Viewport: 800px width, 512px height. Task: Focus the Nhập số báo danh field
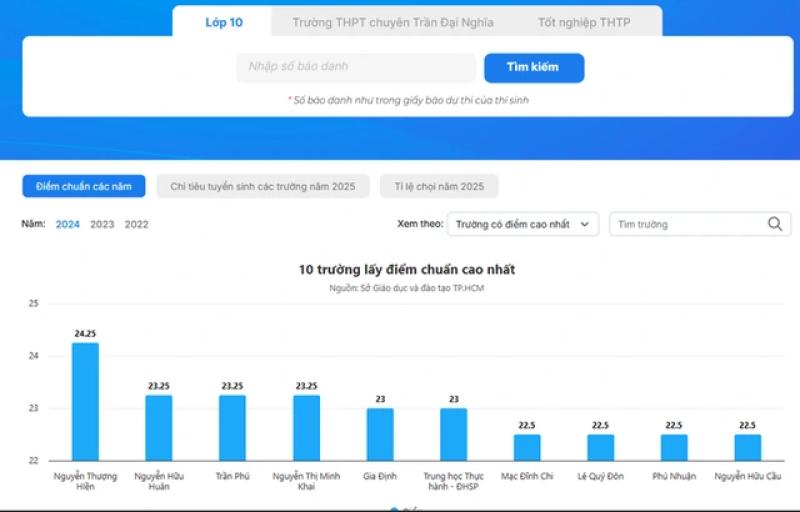tap(356, 67)
